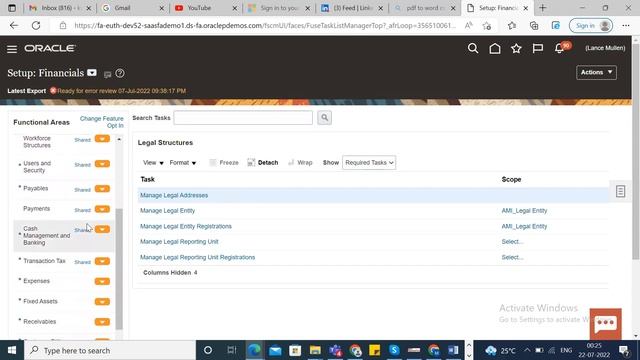Open Microsoft Edge in the taskbar

[254, 350]
